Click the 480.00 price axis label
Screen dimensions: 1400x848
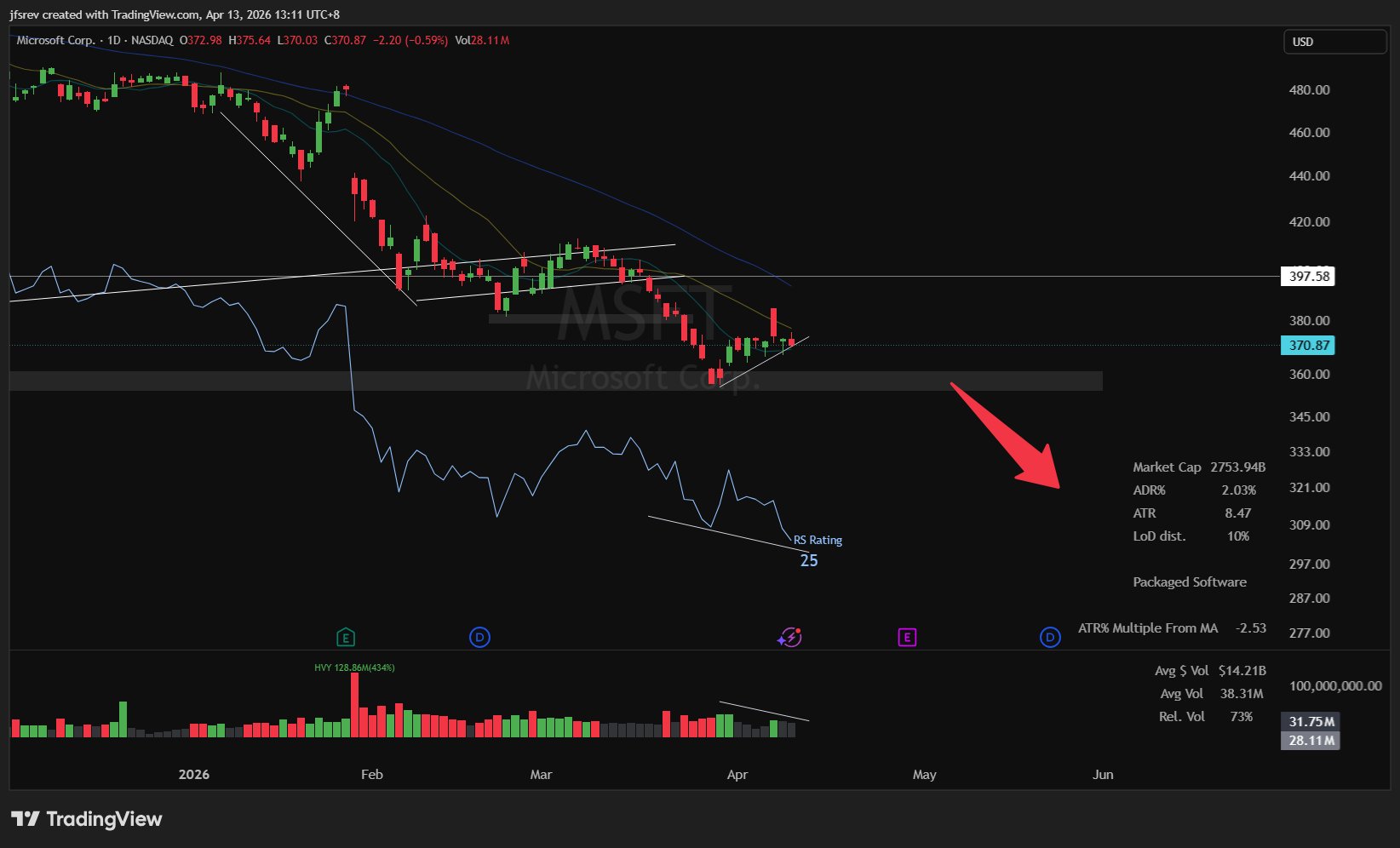[x=1309, y=89]
